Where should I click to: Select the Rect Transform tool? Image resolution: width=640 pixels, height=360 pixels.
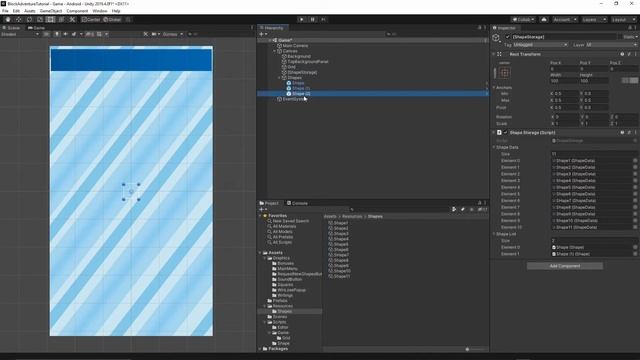pyautogui.click(x=51, y=20)
